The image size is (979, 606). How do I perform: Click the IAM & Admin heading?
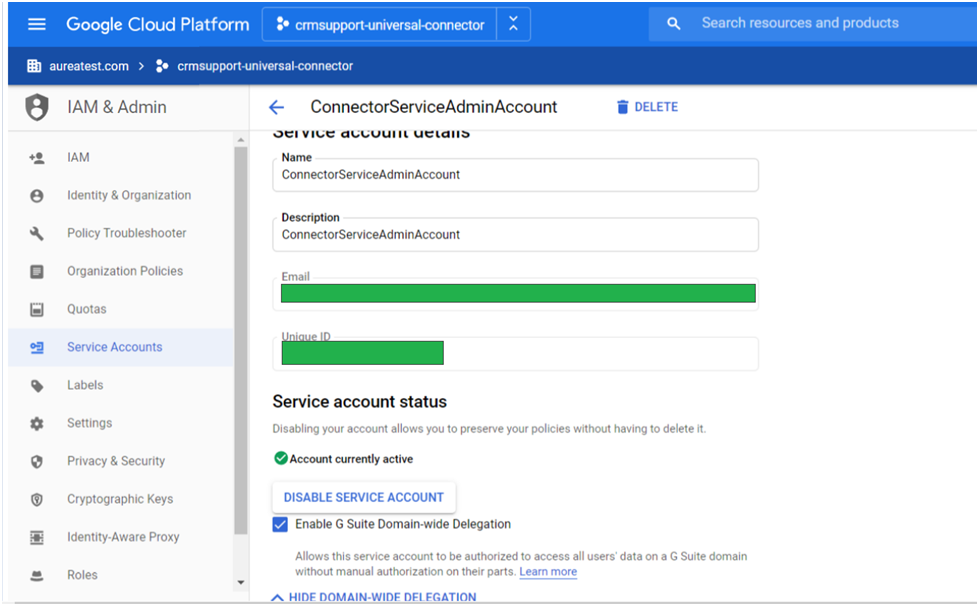tap(117, 107)
